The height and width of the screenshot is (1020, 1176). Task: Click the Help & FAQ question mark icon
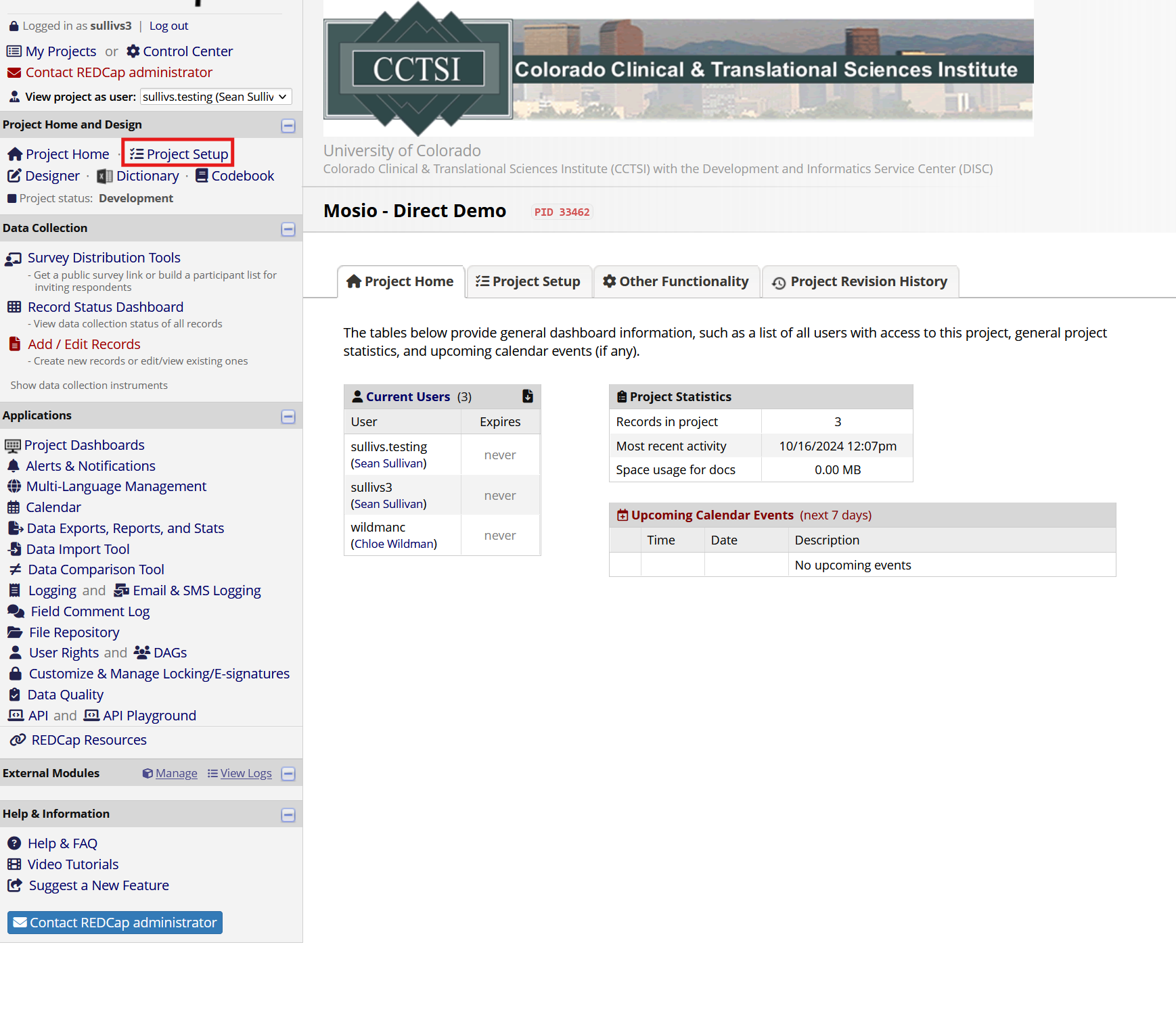(x=14, y=843)
